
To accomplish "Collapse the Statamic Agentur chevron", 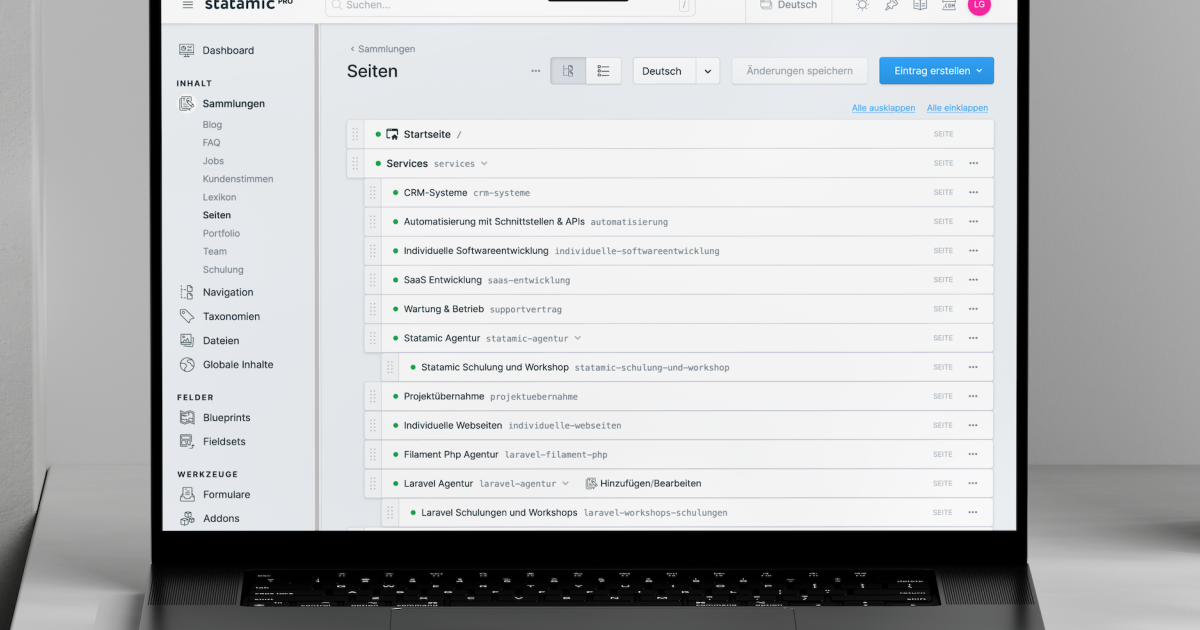I will [x=578, y=338].
